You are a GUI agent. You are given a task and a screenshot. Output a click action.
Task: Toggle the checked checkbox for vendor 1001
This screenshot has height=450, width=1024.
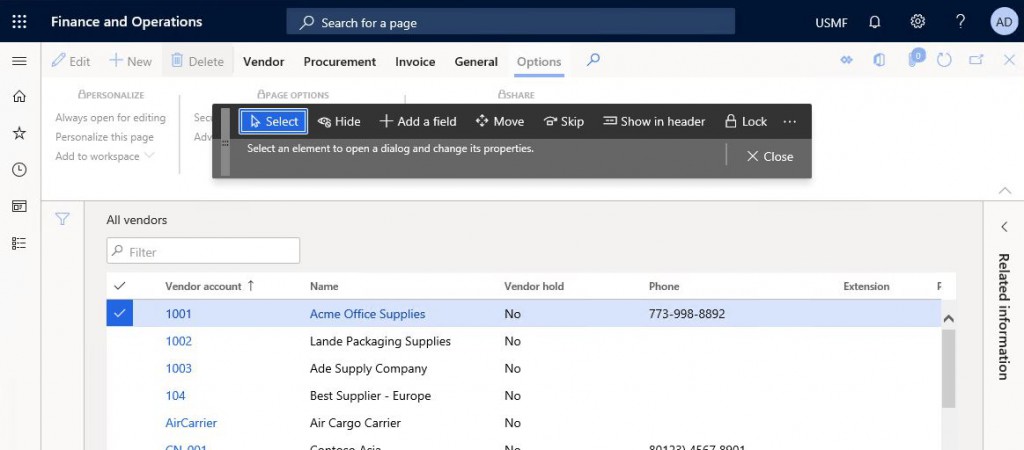tap(120, 313)
